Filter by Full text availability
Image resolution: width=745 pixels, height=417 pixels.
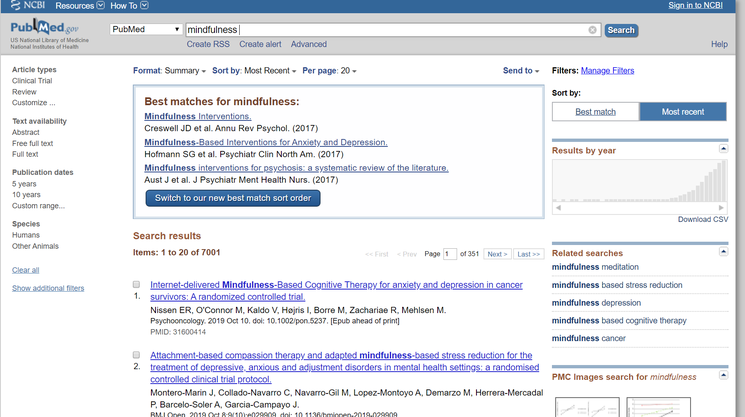coord(25,154)
